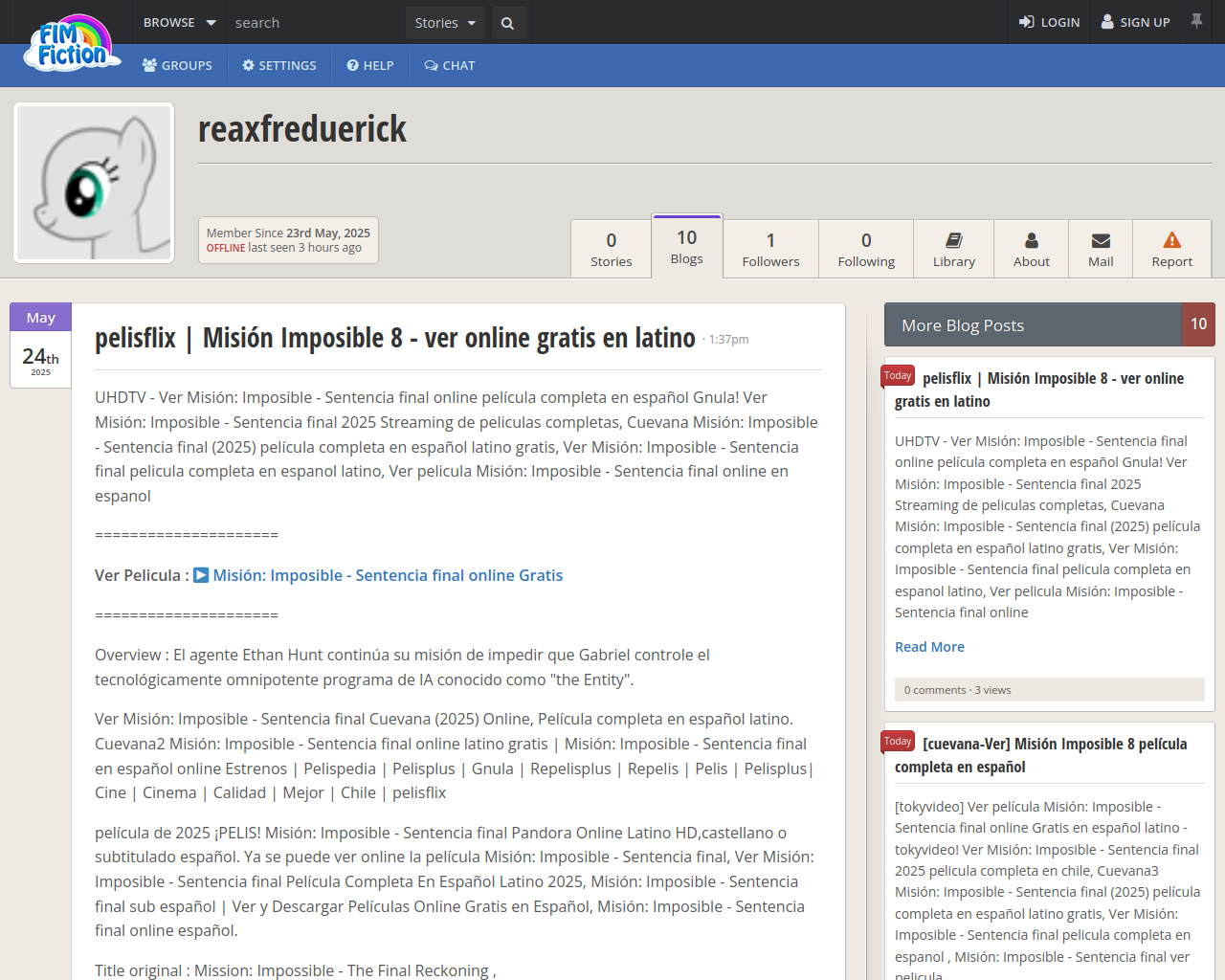Click the SIGN UP button
Screen dimensions: 1225x980
tap(1135, 22)
